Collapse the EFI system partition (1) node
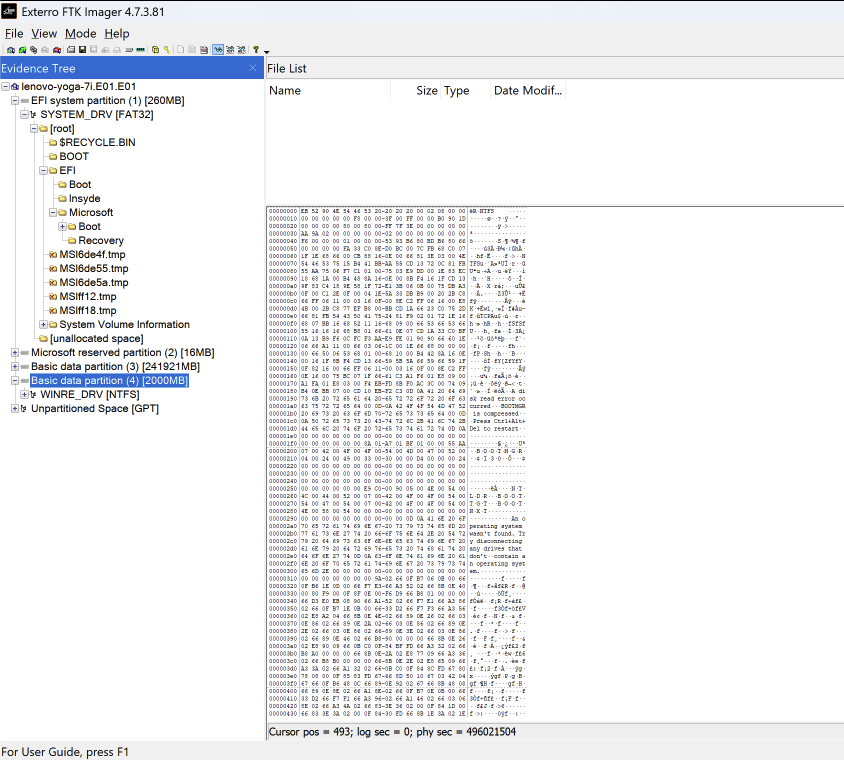Image resolution: width=844 pixels, height=760 pixels. (x=15, y=100)
